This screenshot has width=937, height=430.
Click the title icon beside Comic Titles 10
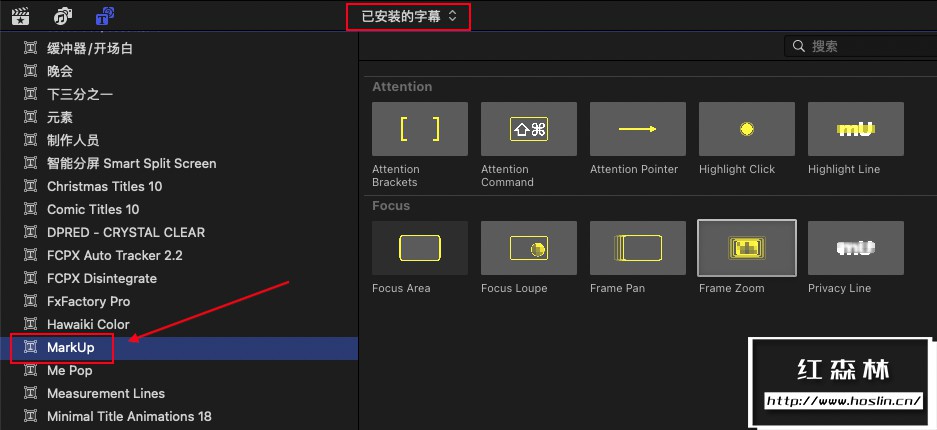(30, 209)
